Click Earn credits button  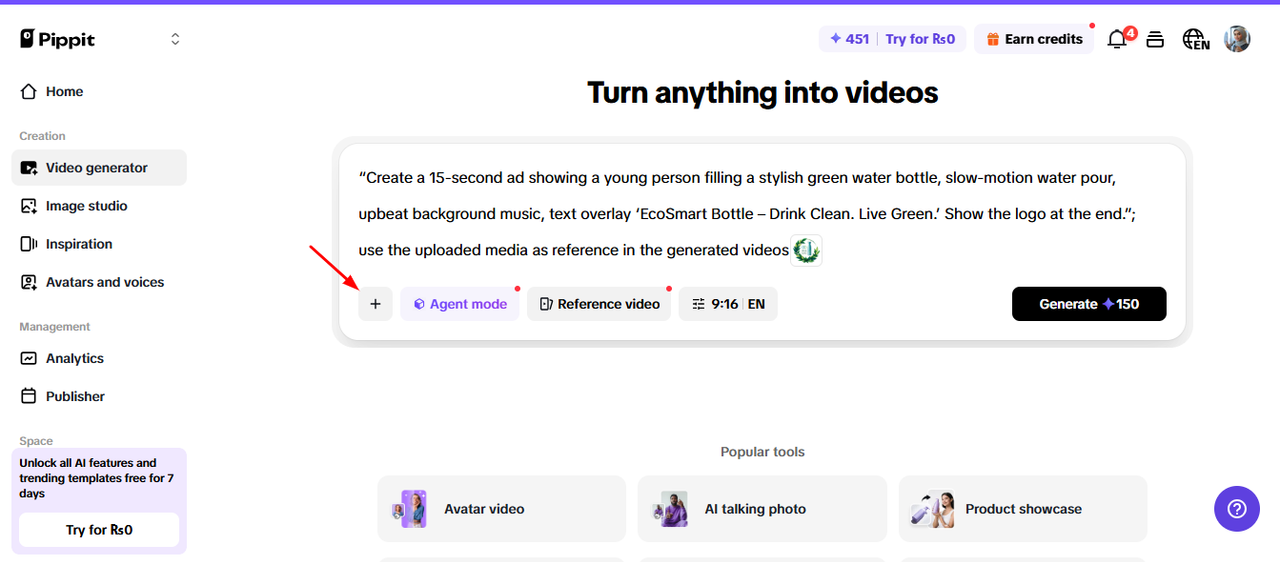point(1034,39)
